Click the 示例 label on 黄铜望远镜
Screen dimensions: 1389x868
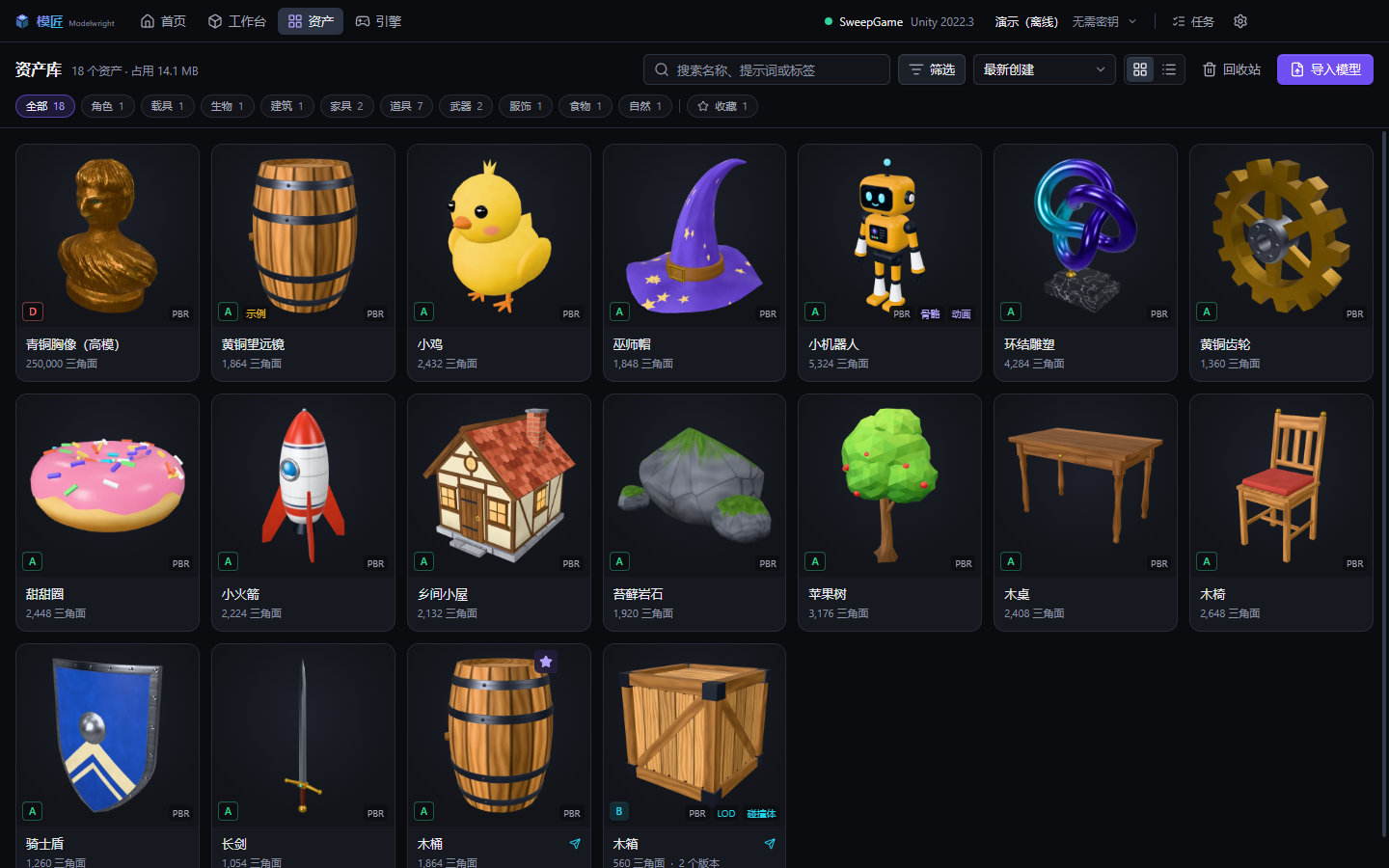tap(256, 313)
